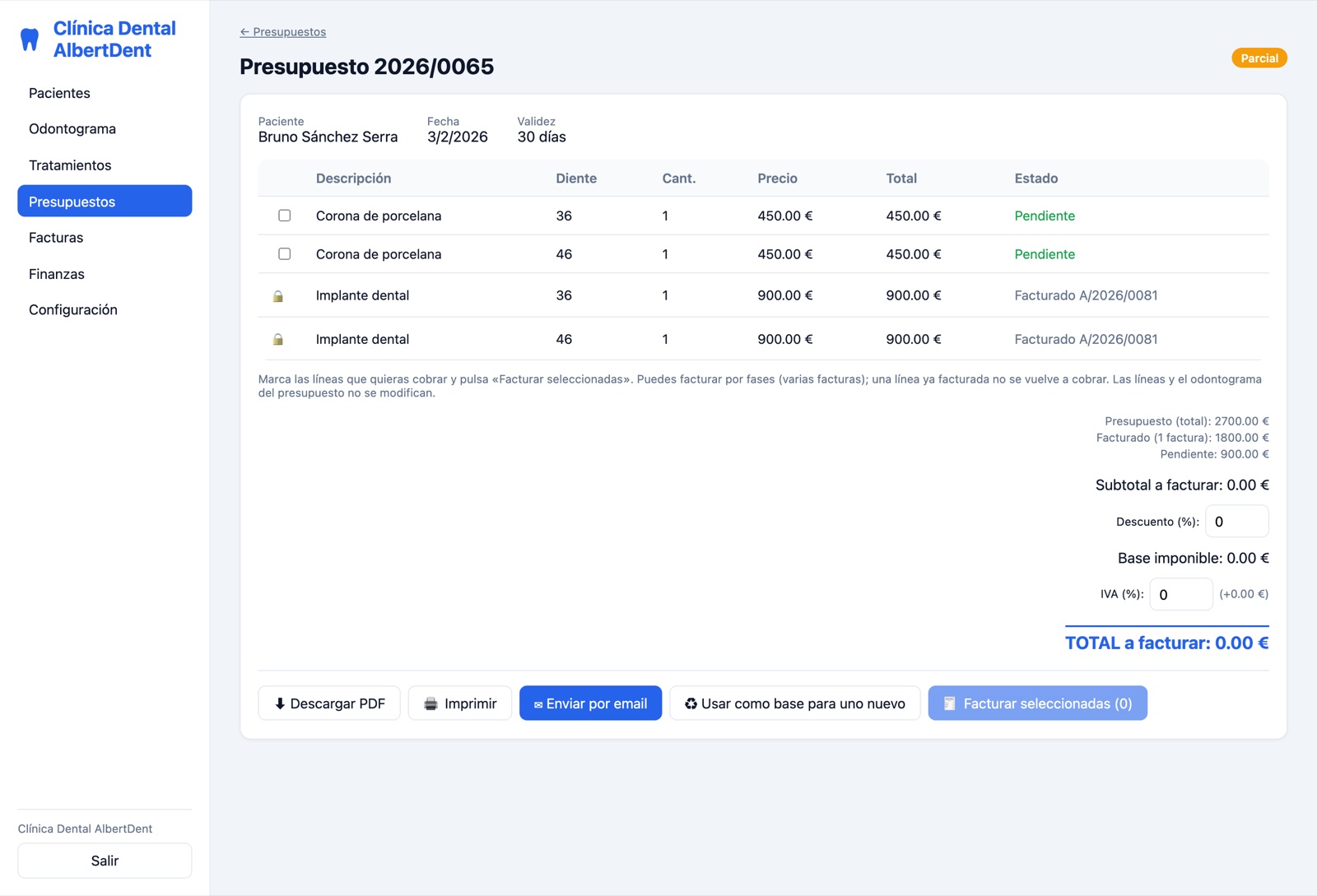Go to Odontograma section

[x=105, y=129]
